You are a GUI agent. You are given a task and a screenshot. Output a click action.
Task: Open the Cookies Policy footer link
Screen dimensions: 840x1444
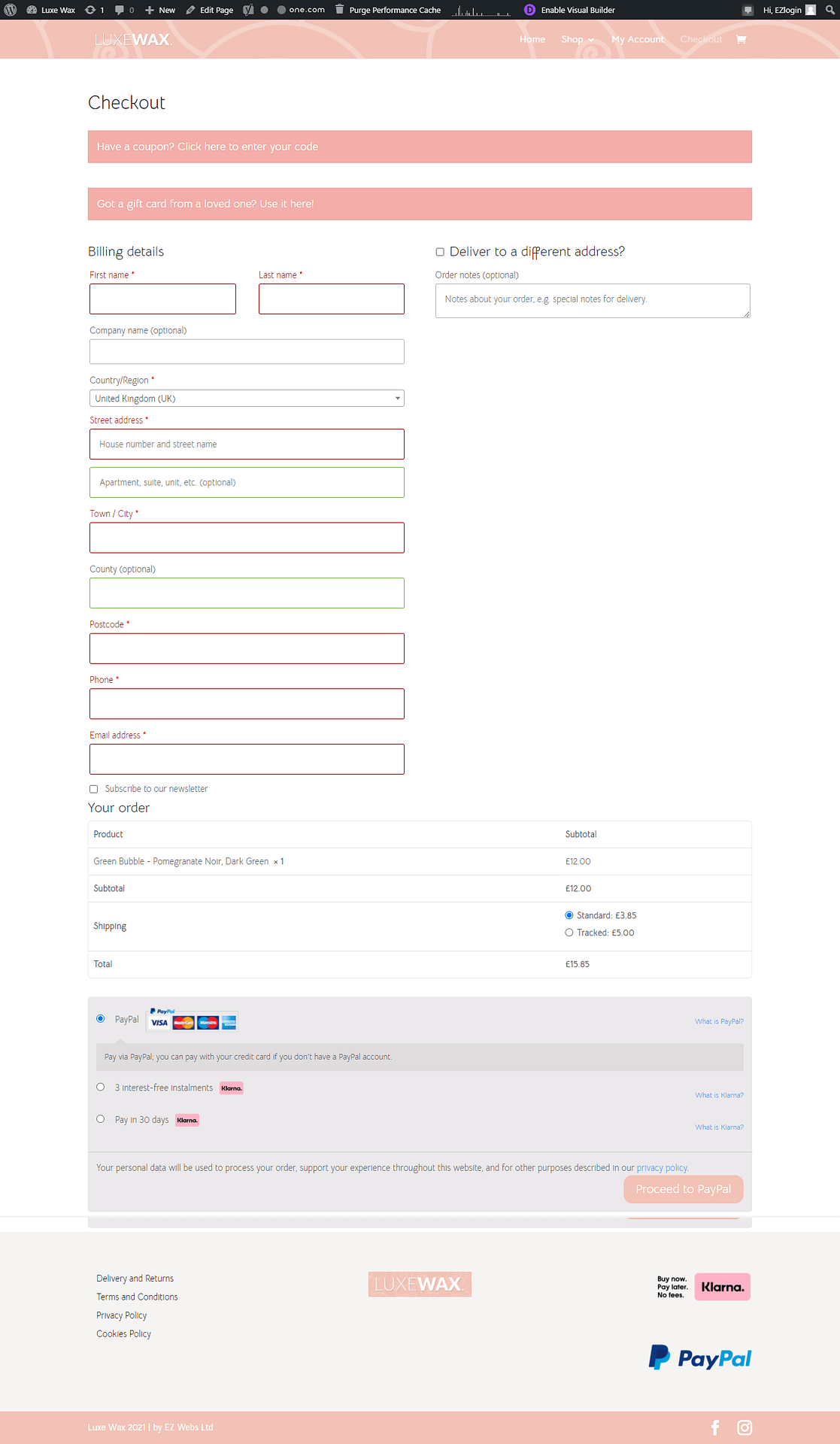(123, 1334)
